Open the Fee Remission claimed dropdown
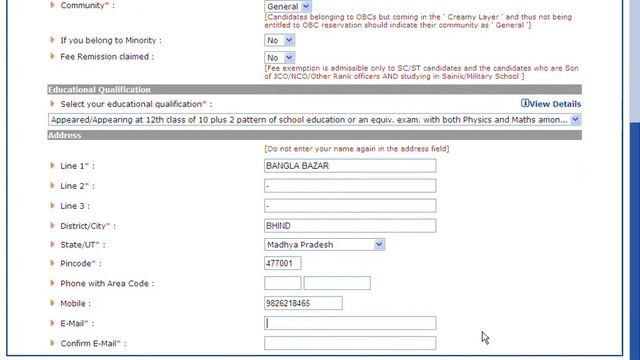The image size is (640, 360). click(280, 57)
